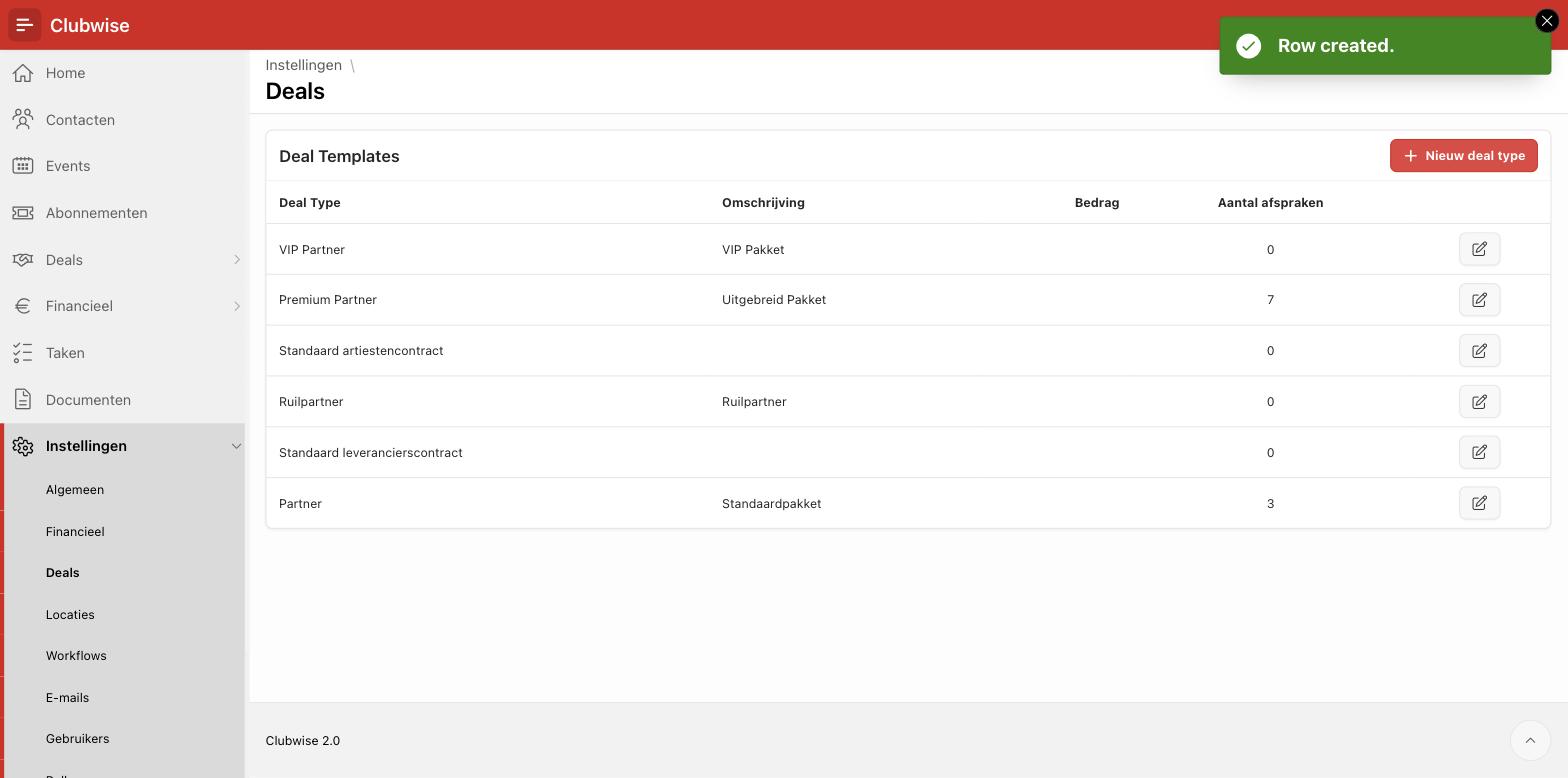The height and width of the screenshot is (778, 1568).
Task: Edit the Ruilpartner deal type
Action: [1479, 402]
